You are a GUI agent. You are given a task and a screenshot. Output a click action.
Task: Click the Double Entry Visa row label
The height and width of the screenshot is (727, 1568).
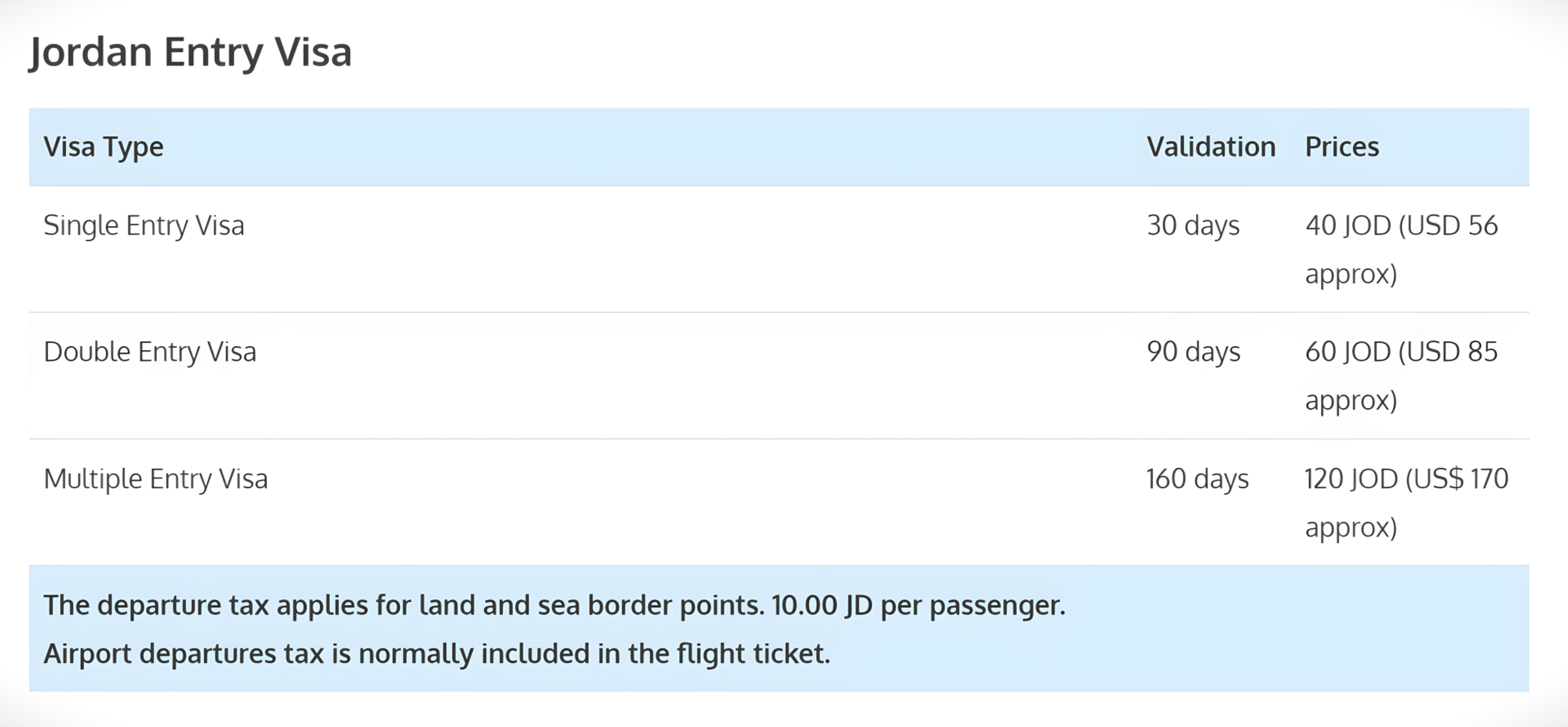point(149,352)
